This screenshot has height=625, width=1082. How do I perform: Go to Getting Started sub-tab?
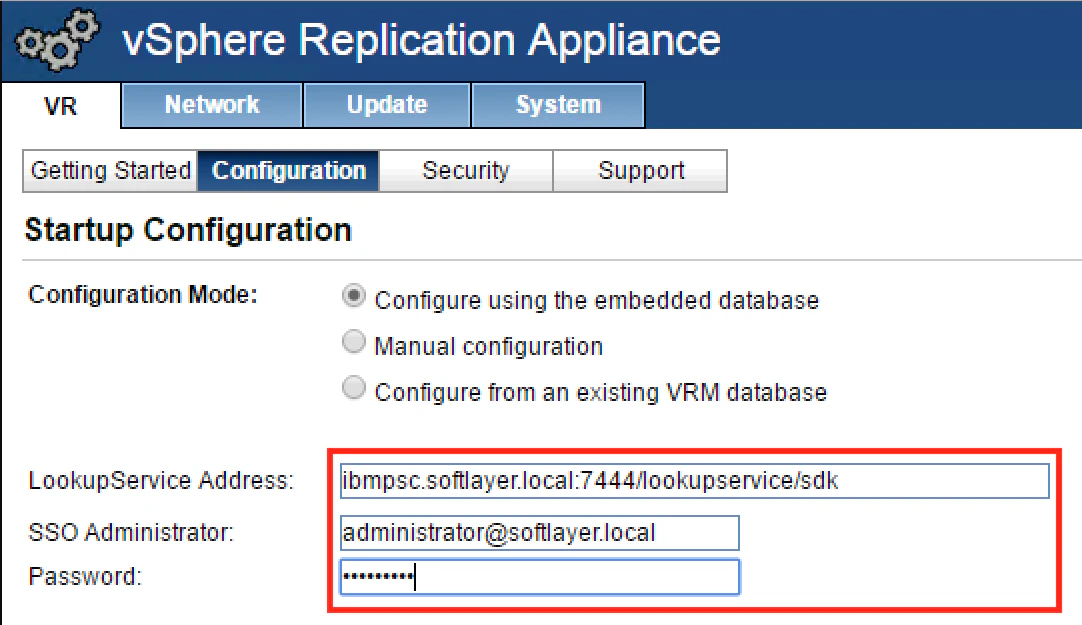tap(110, 170)
